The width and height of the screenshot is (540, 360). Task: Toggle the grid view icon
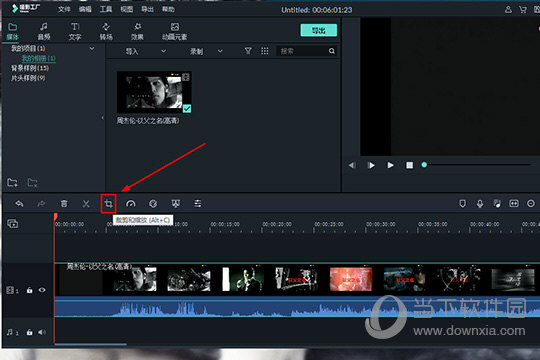[x=264, y=51]
